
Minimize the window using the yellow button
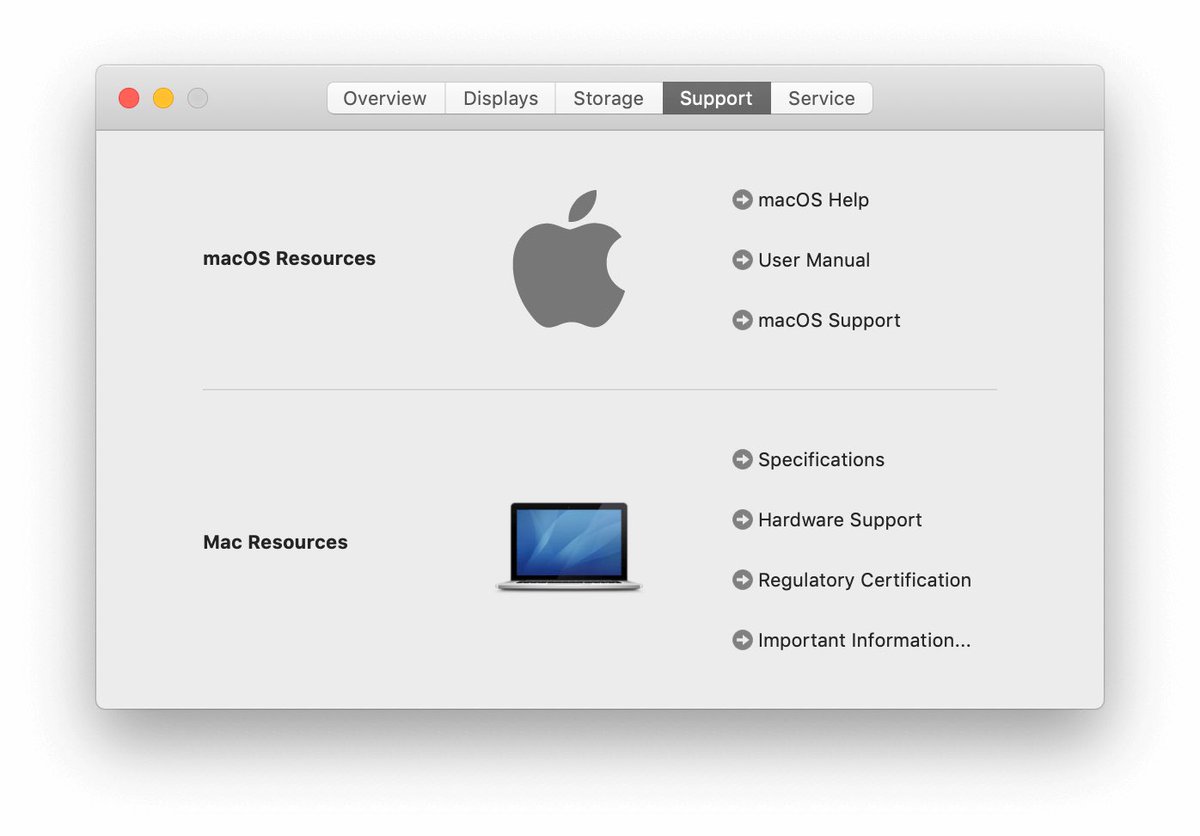[163, 98]
